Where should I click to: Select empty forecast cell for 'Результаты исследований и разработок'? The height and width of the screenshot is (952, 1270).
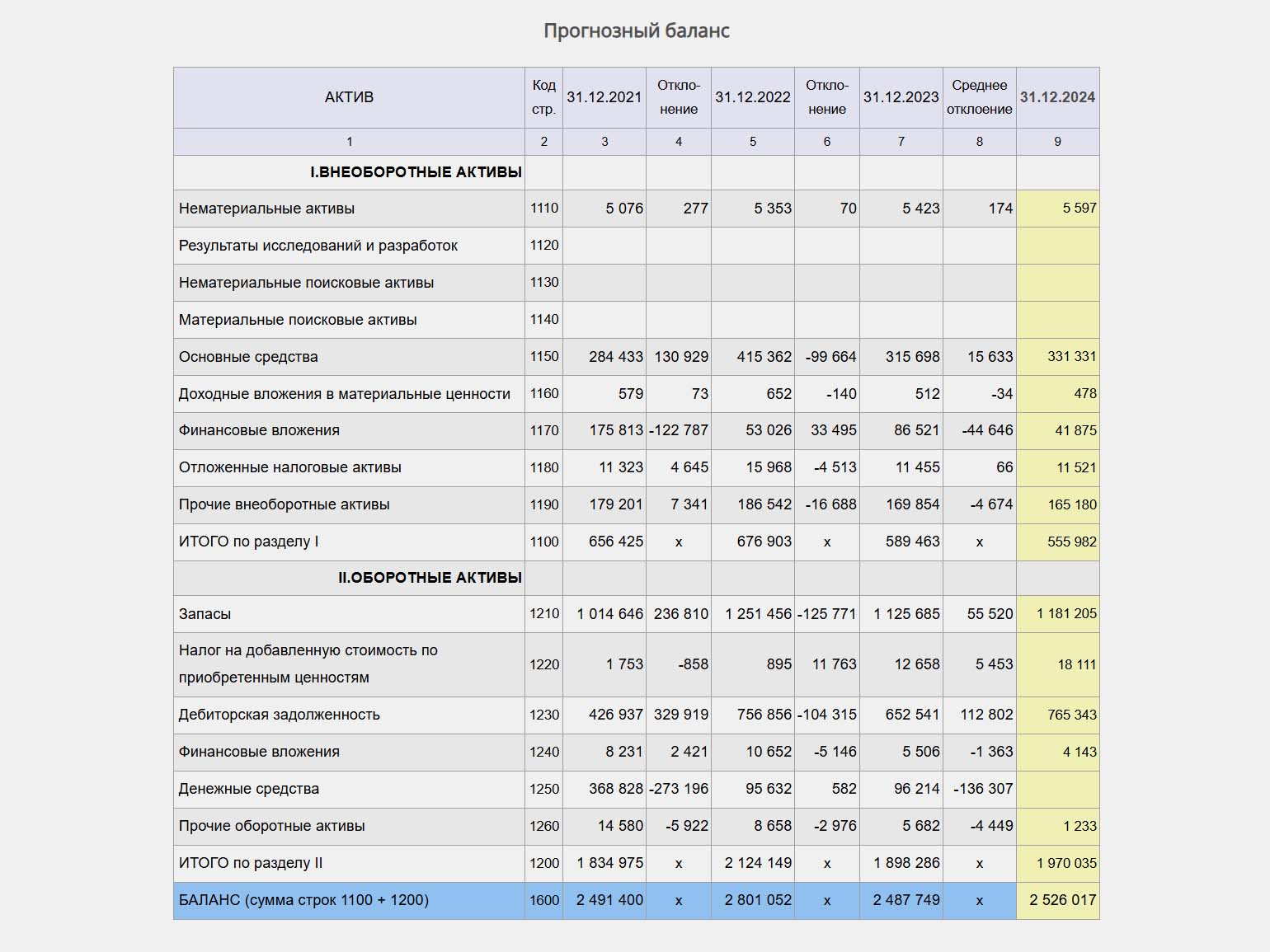[1057, 246]
